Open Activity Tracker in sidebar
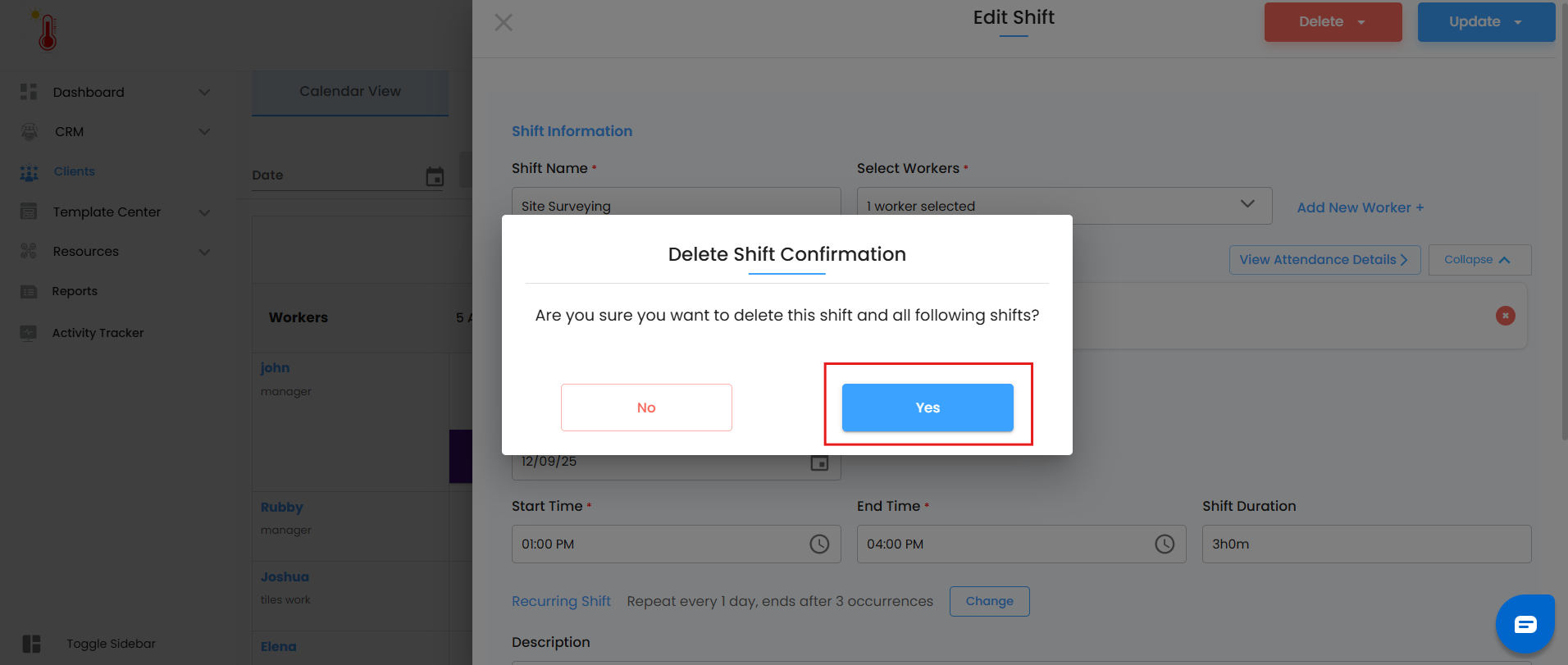 tap(98, 333)
